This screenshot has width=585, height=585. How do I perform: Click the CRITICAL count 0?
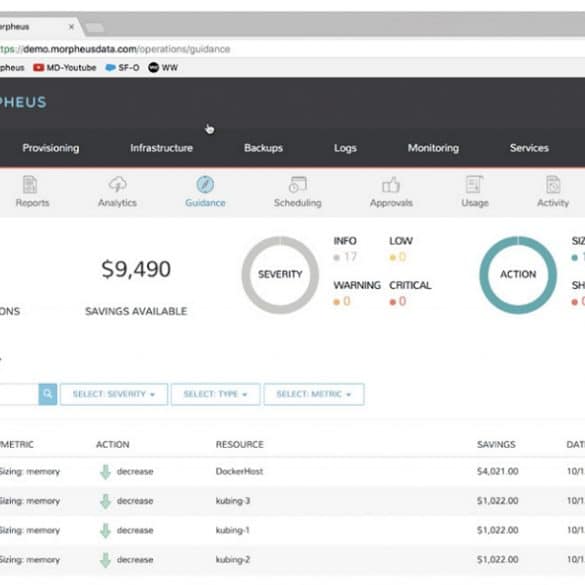[402, 301]
